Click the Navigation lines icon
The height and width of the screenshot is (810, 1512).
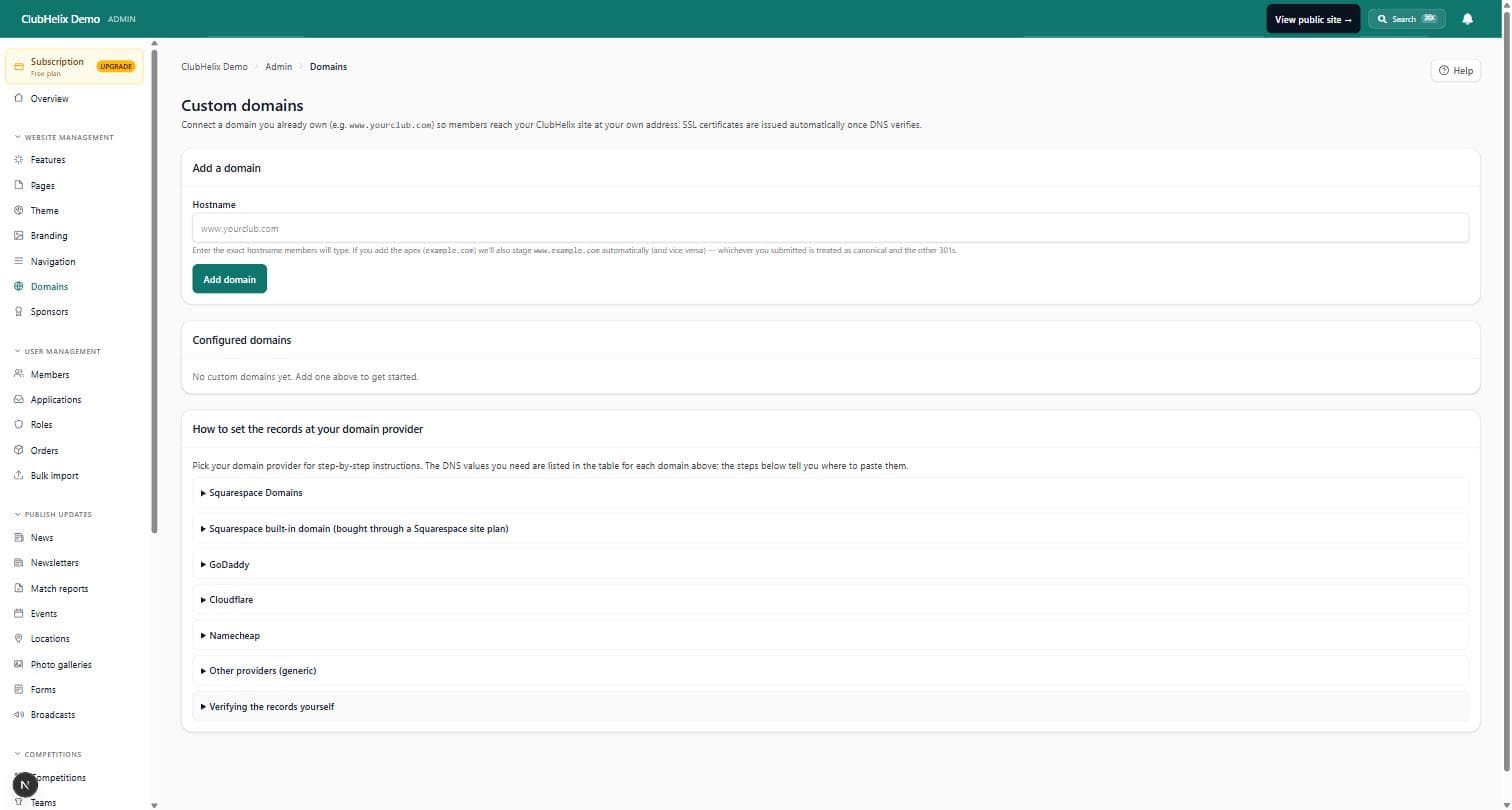19,261
